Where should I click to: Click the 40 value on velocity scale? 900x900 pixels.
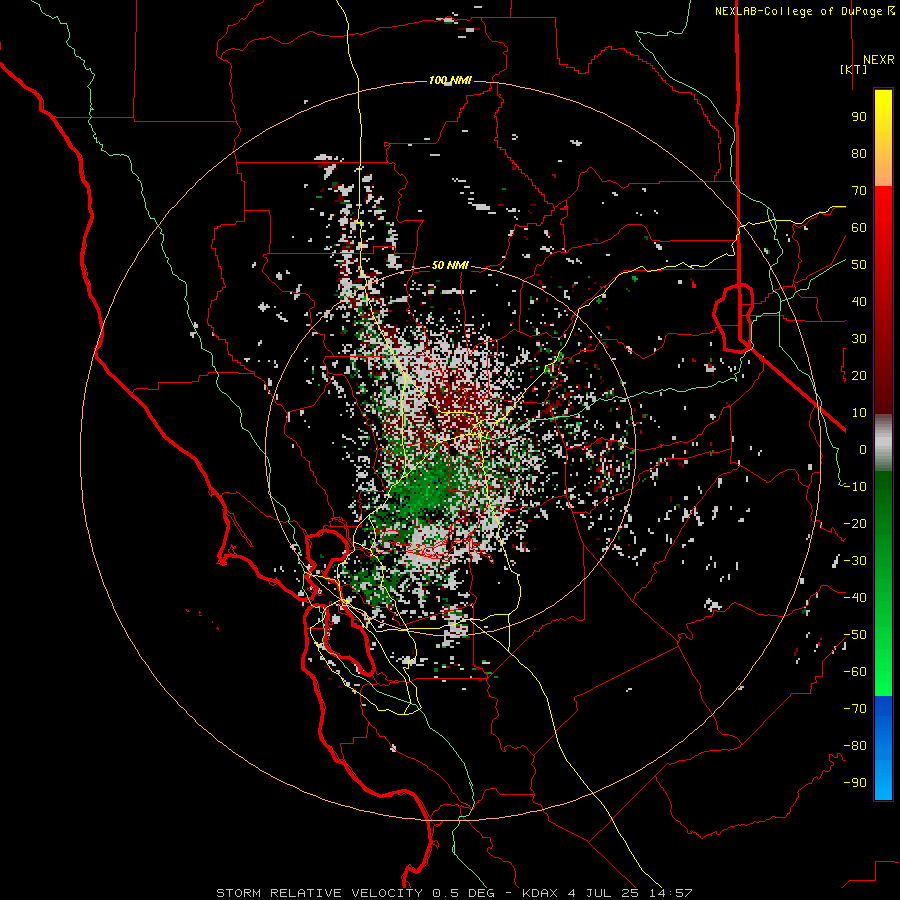point(859,302)
